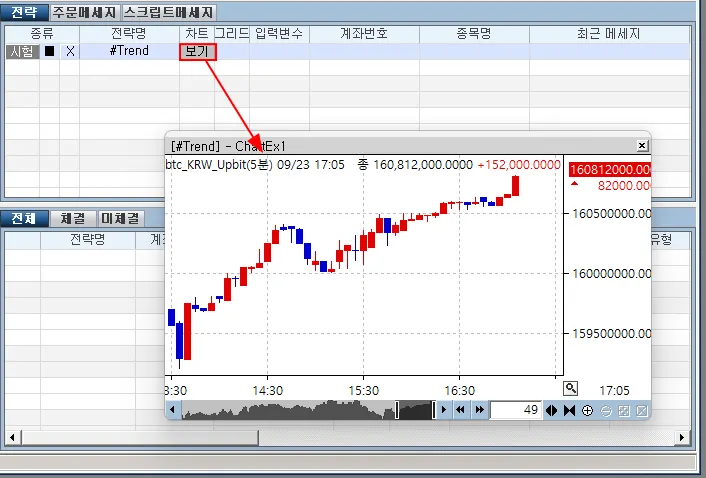The height and width of the screenshot is (478, 706).
Task: Click the 그리드 column header
Action: (x=232, y=34)
